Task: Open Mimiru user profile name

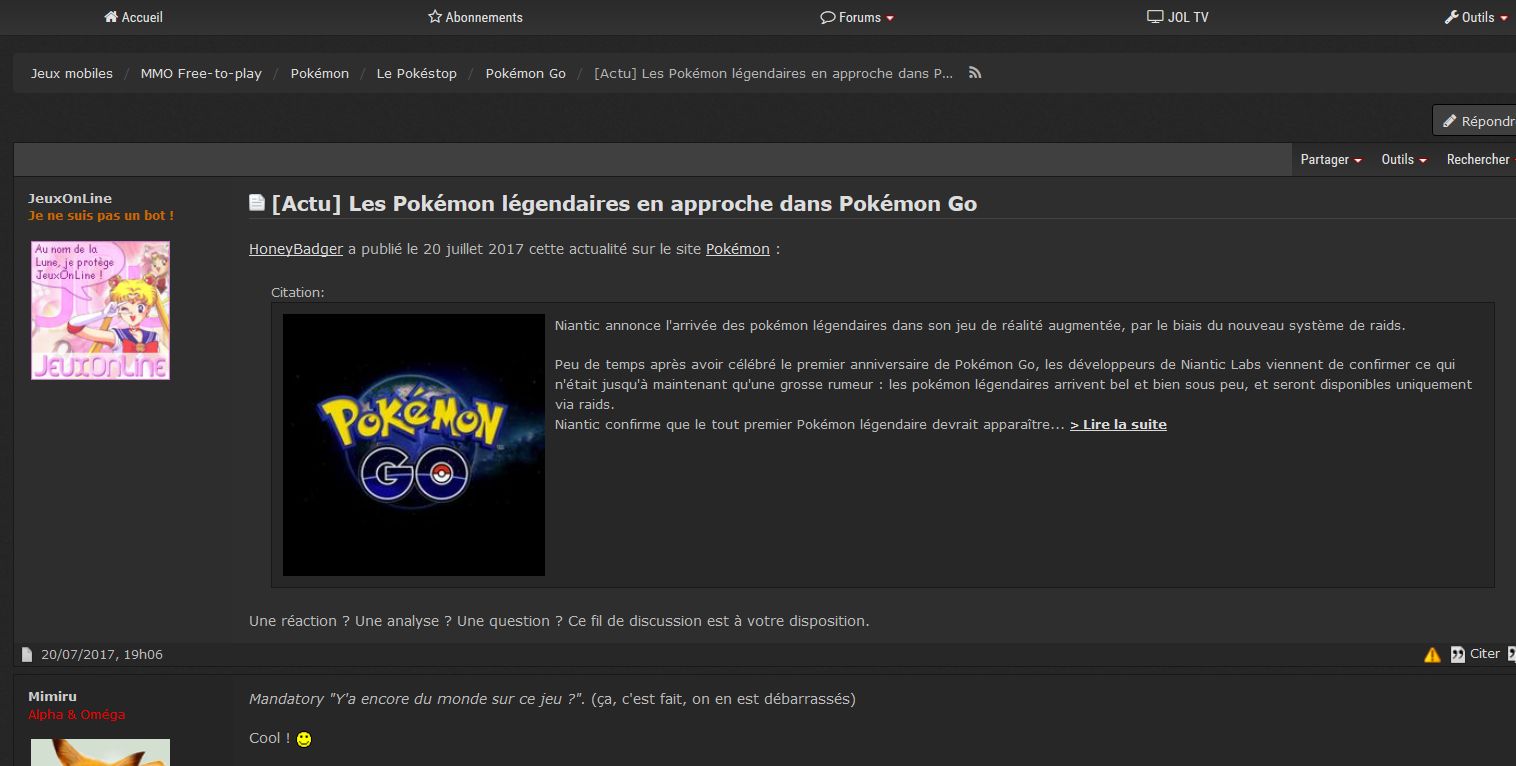Action: tap(52, 696)
